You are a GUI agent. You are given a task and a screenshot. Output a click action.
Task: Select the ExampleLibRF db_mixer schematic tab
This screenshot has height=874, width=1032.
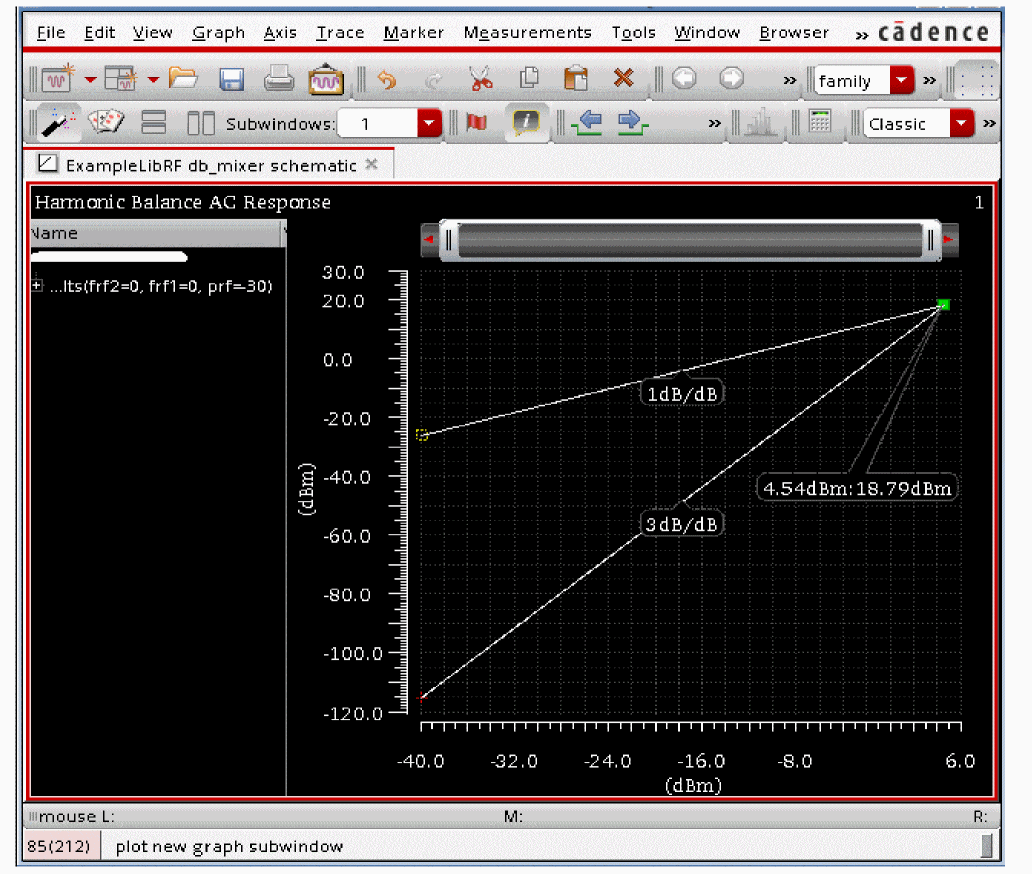tap(210, 165)
